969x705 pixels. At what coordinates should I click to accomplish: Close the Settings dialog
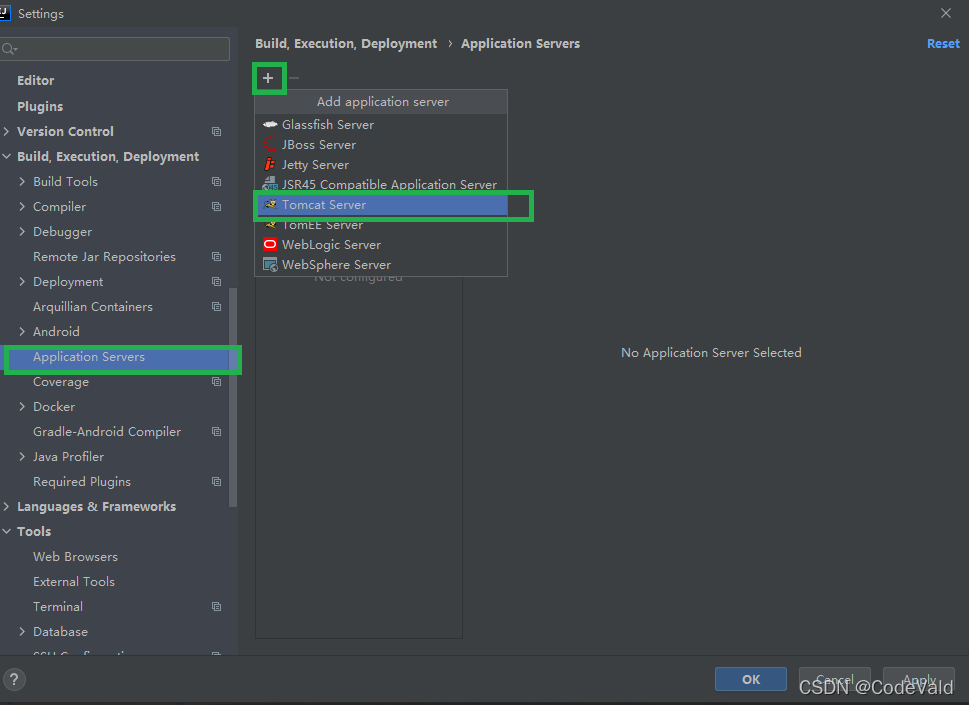coord(946,13)
